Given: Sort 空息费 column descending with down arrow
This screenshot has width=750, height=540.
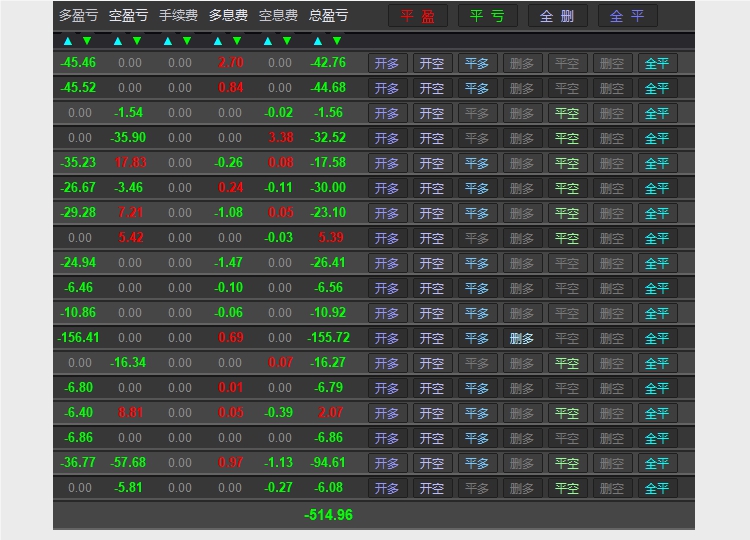Looking at the screenshot, I should click(287, 41).
